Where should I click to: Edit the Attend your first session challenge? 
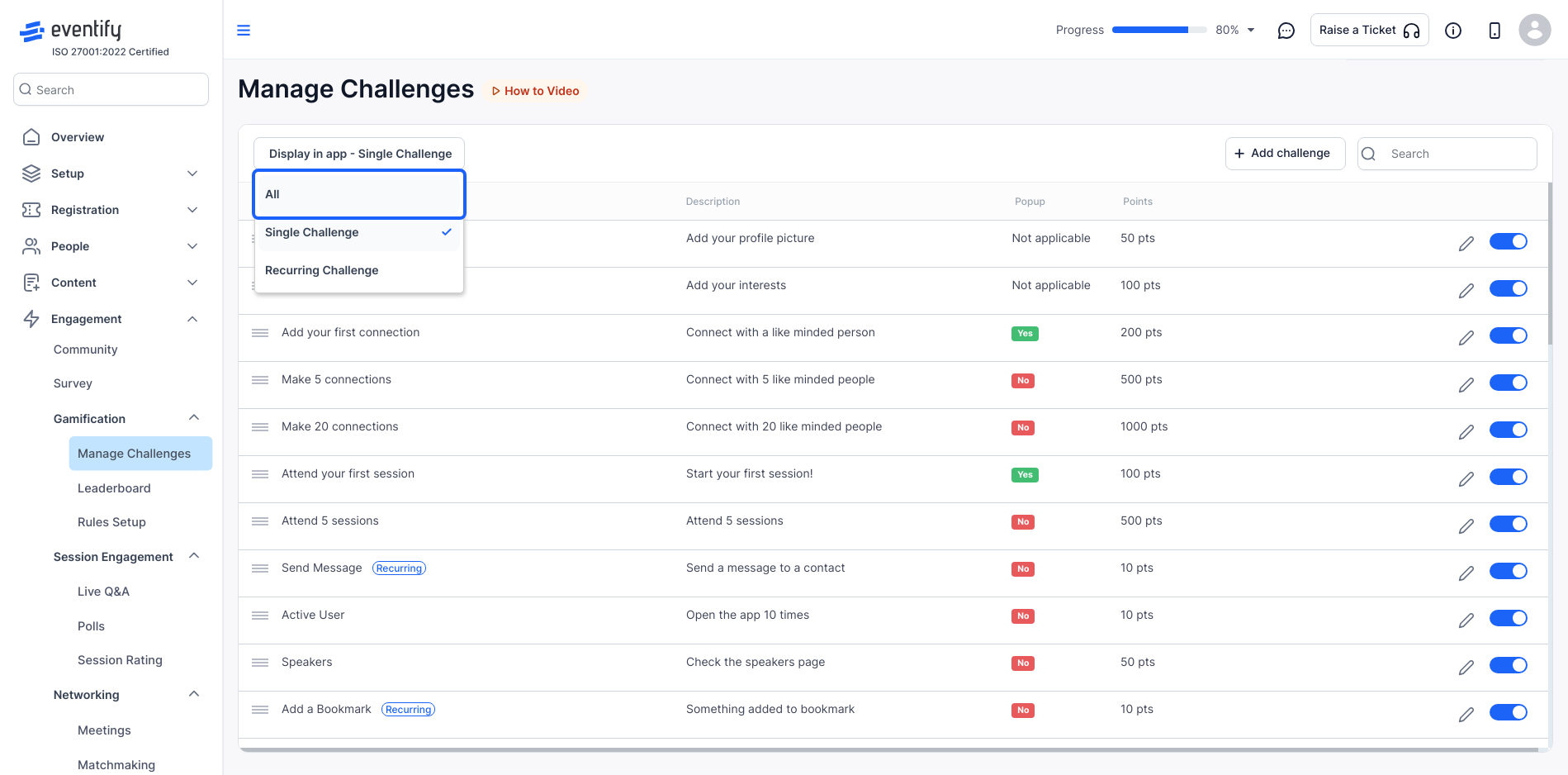(1466, 478)
